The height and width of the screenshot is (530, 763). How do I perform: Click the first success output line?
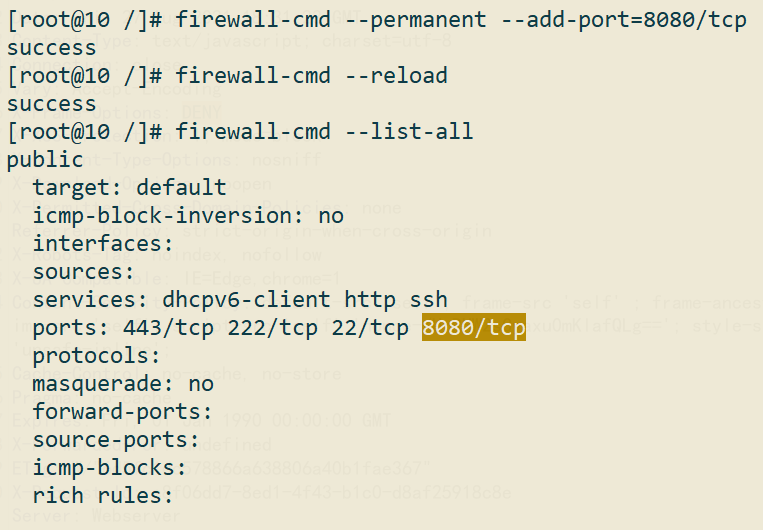[x=52, y=48]
